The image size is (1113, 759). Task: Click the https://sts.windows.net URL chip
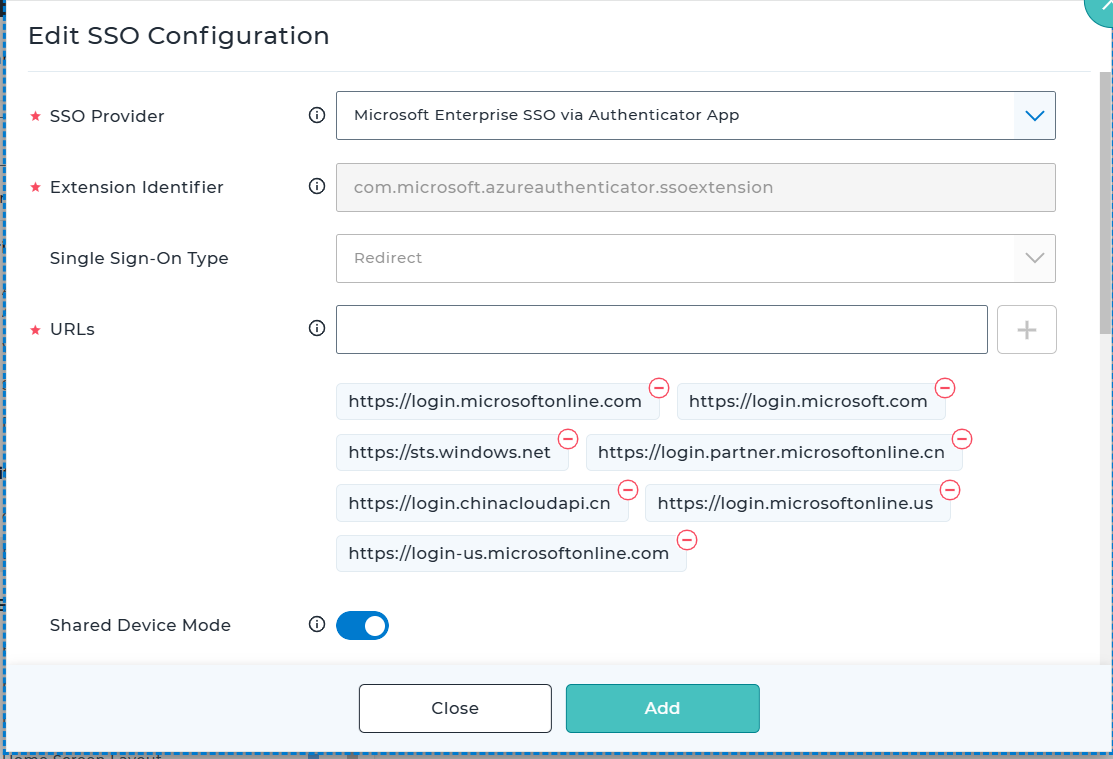pyautogui.click(x=452, y=452)
